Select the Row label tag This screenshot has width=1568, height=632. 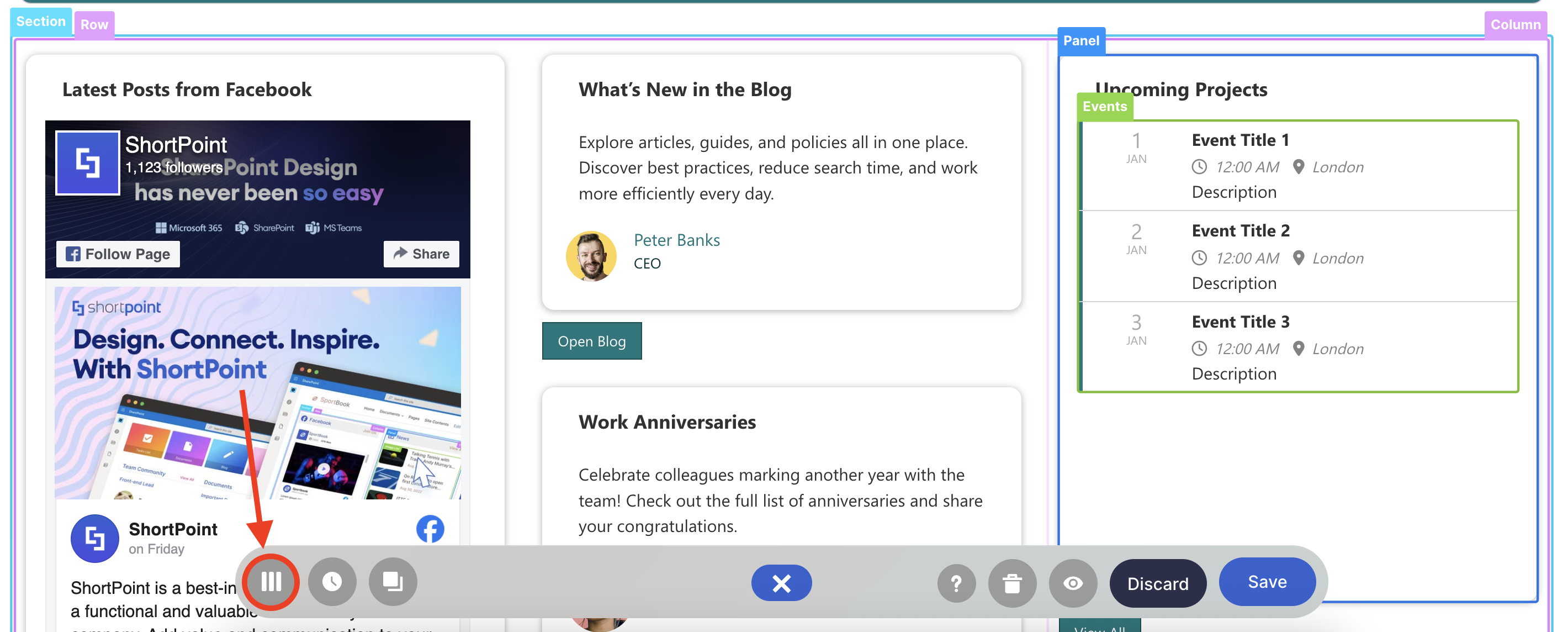[x=94, y=25]
